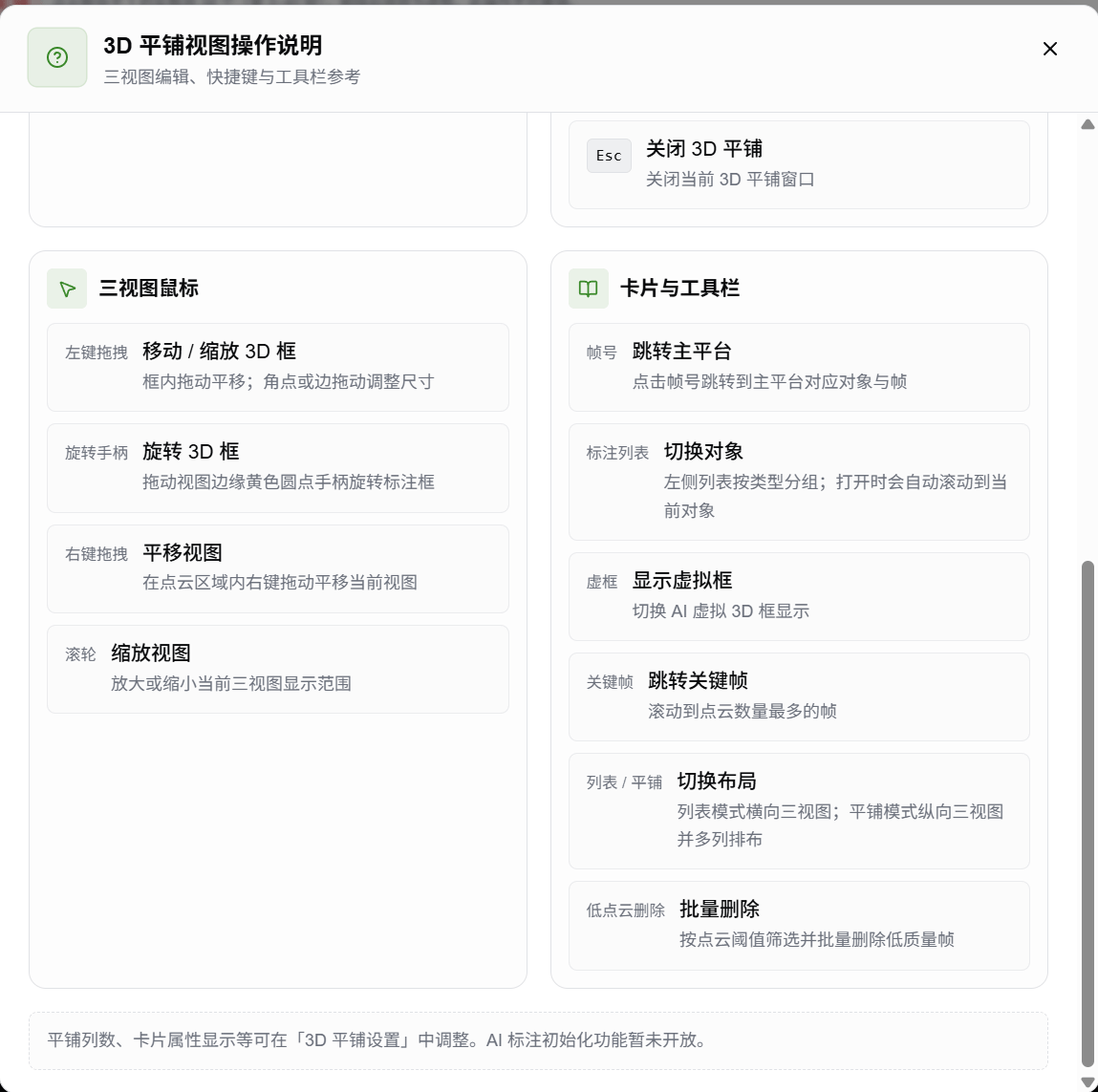Viewport: 1098px width, 1092px height.
Task: Click the scrollbar up arrow
Action: point(1087,124)
